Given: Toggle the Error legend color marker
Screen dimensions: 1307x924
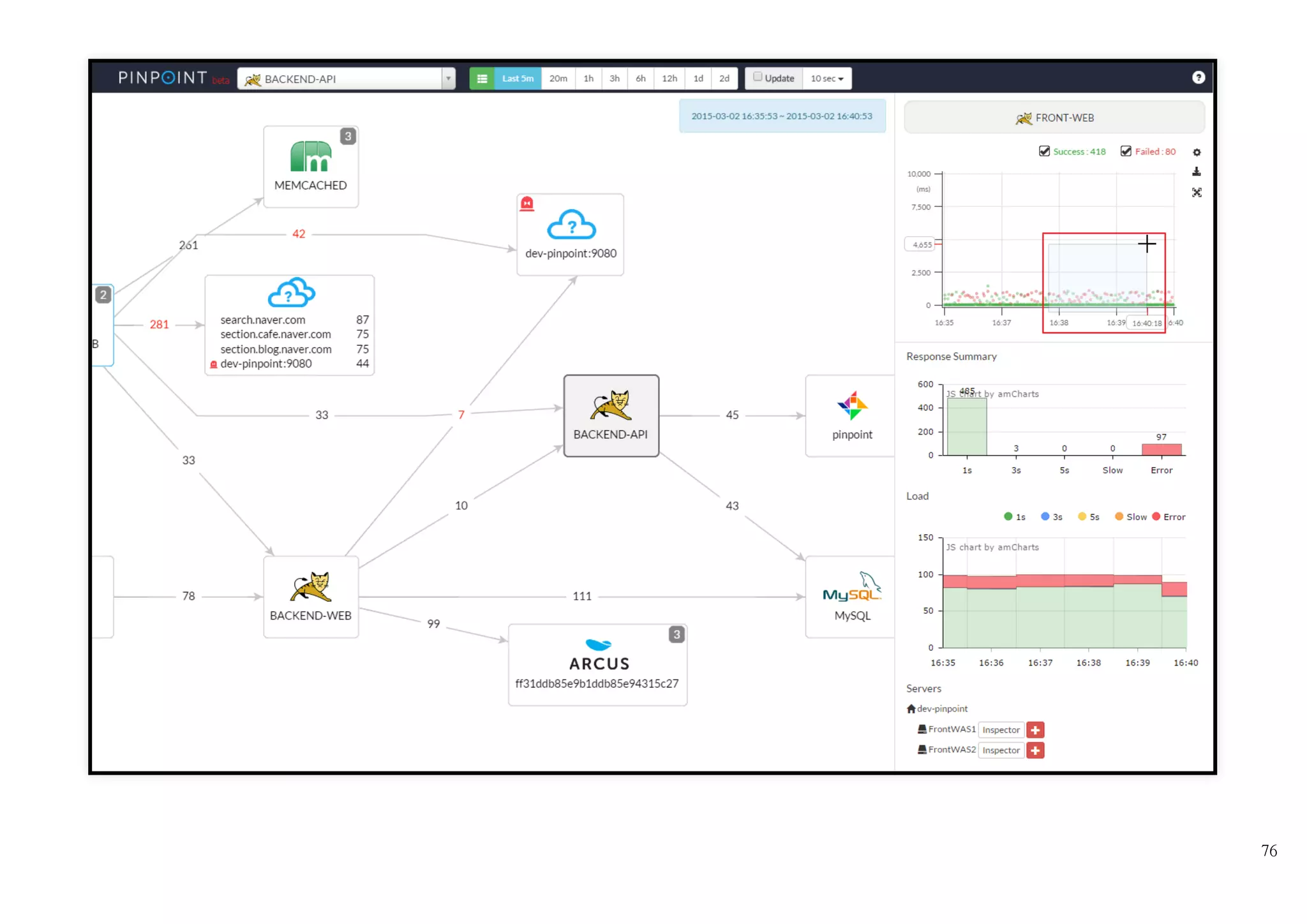Looking at the screenshot, I should point(1156,516).
